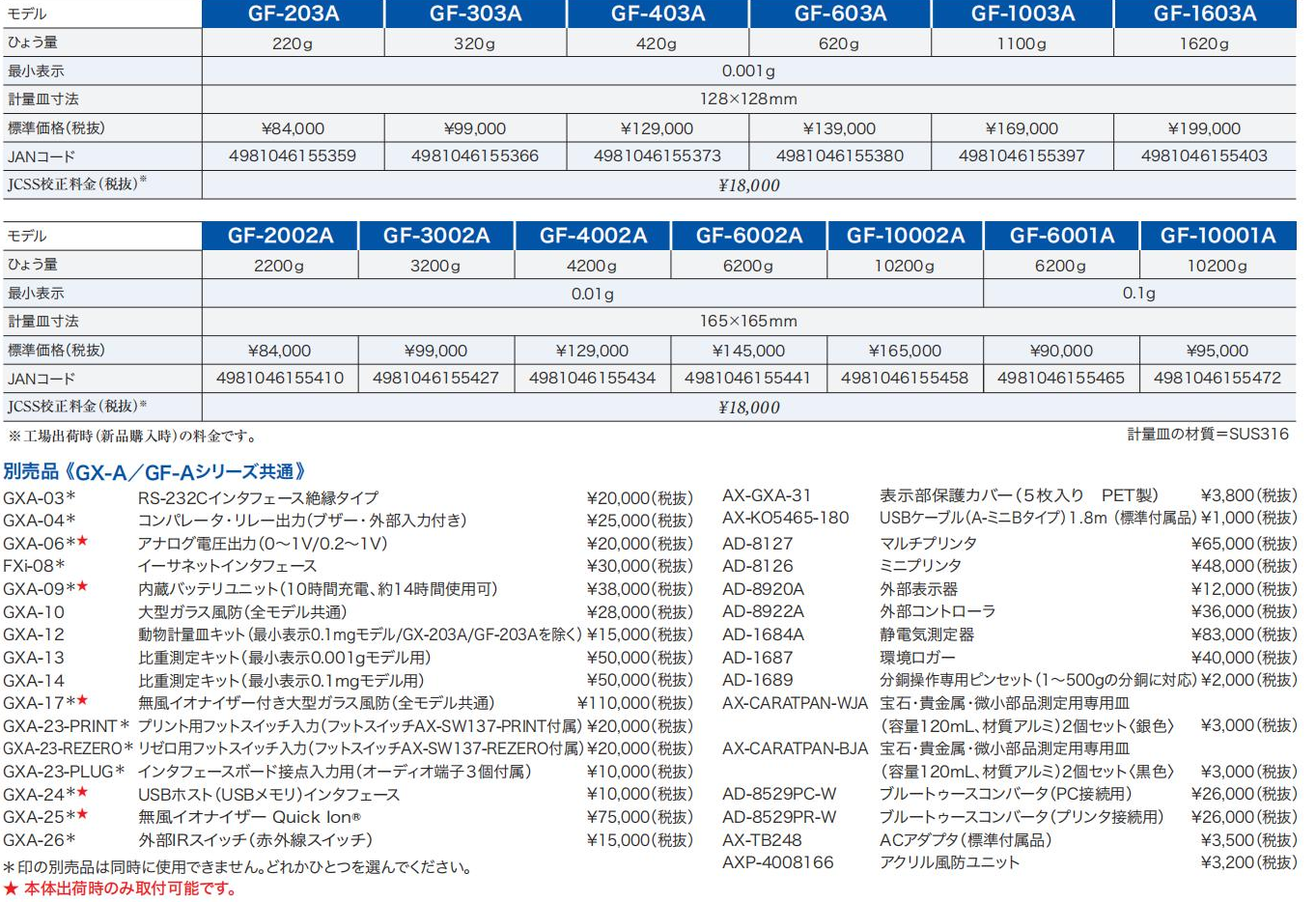1316x902 pixels.
Task: Click the 1620g capacity cell
Action: [1204, 43]
